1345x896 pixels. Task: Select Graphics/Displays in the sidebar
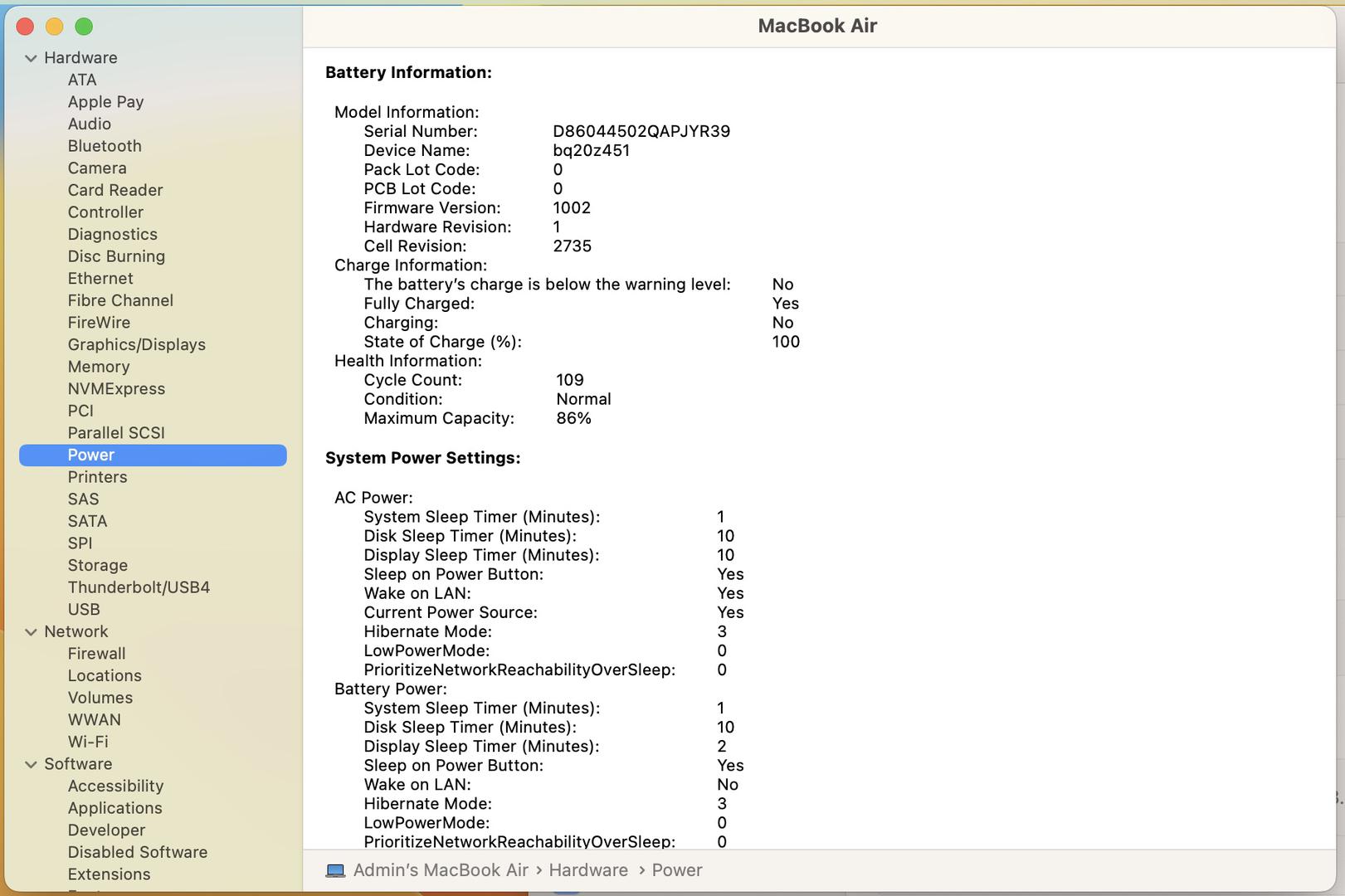point(136,344)
